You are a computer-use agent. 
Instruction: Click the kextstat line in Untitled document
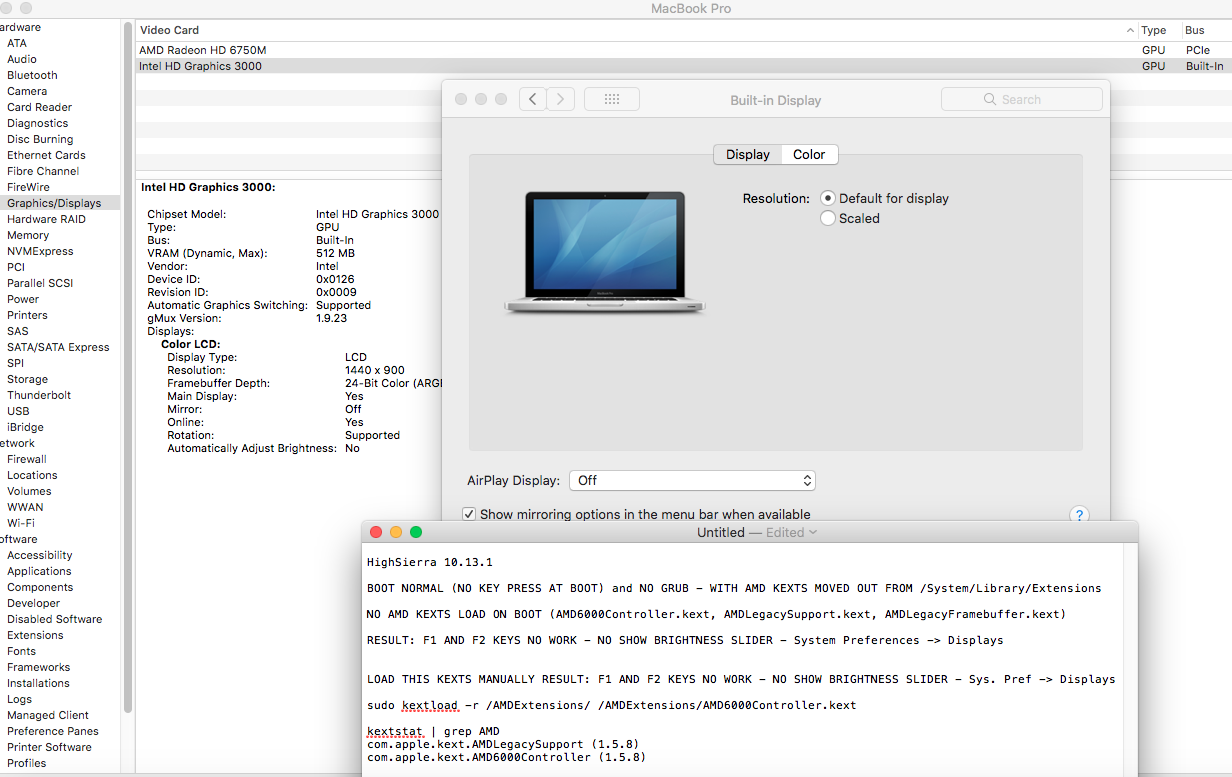tap(433, 731)
